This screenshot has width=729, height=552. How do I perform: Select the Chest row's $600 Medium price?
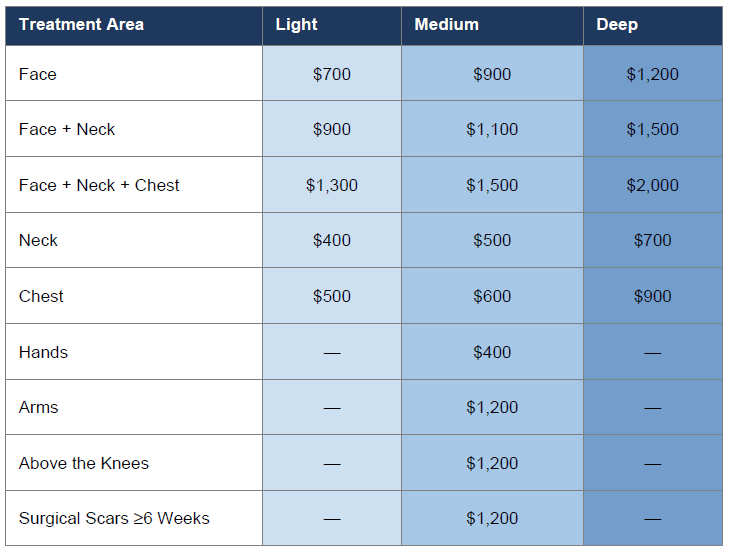[492, 296]
